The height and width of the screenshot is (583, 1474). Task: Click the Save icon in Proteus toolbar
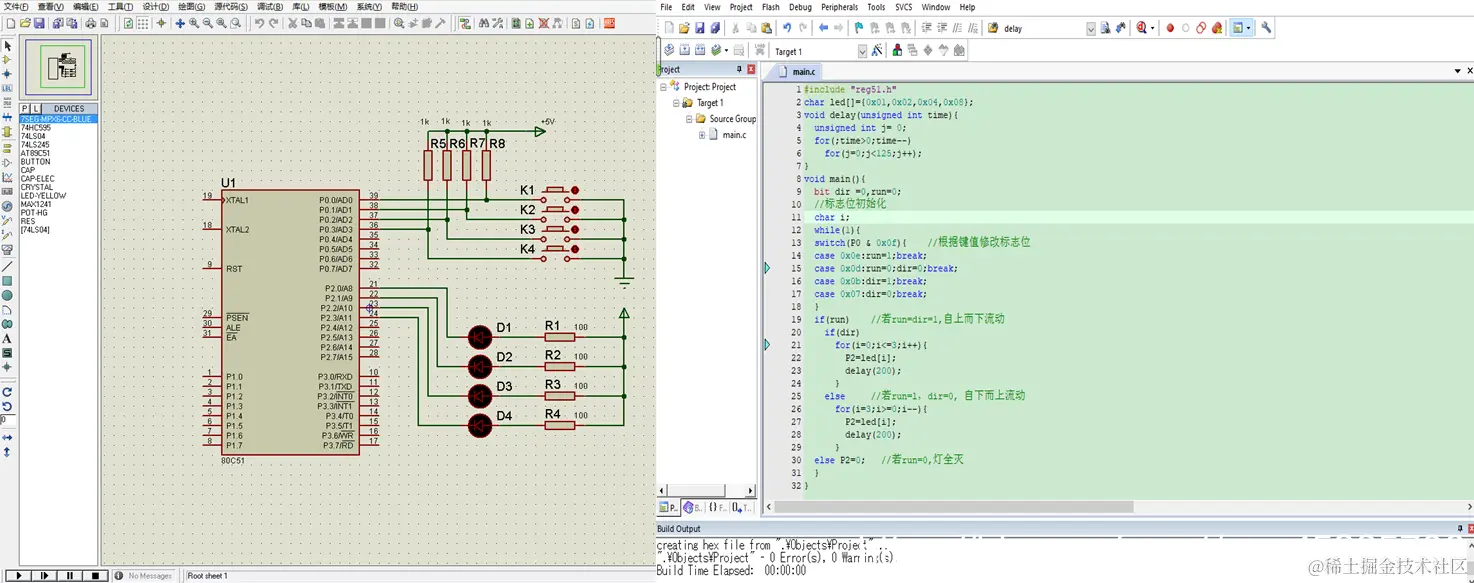tap(39, 23)
